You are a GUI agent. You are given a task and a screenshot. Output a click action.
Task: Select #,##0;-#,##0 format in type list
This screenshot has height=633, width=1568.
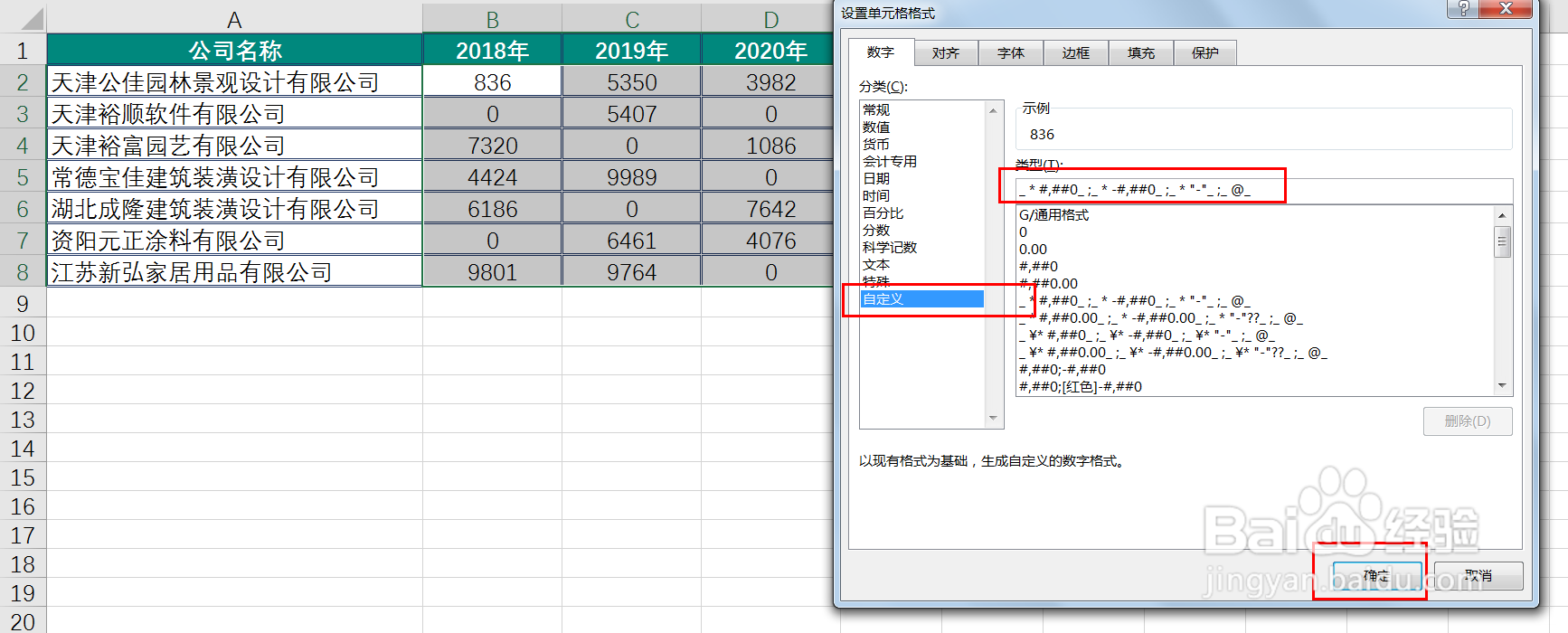(x=1253, y=370)
